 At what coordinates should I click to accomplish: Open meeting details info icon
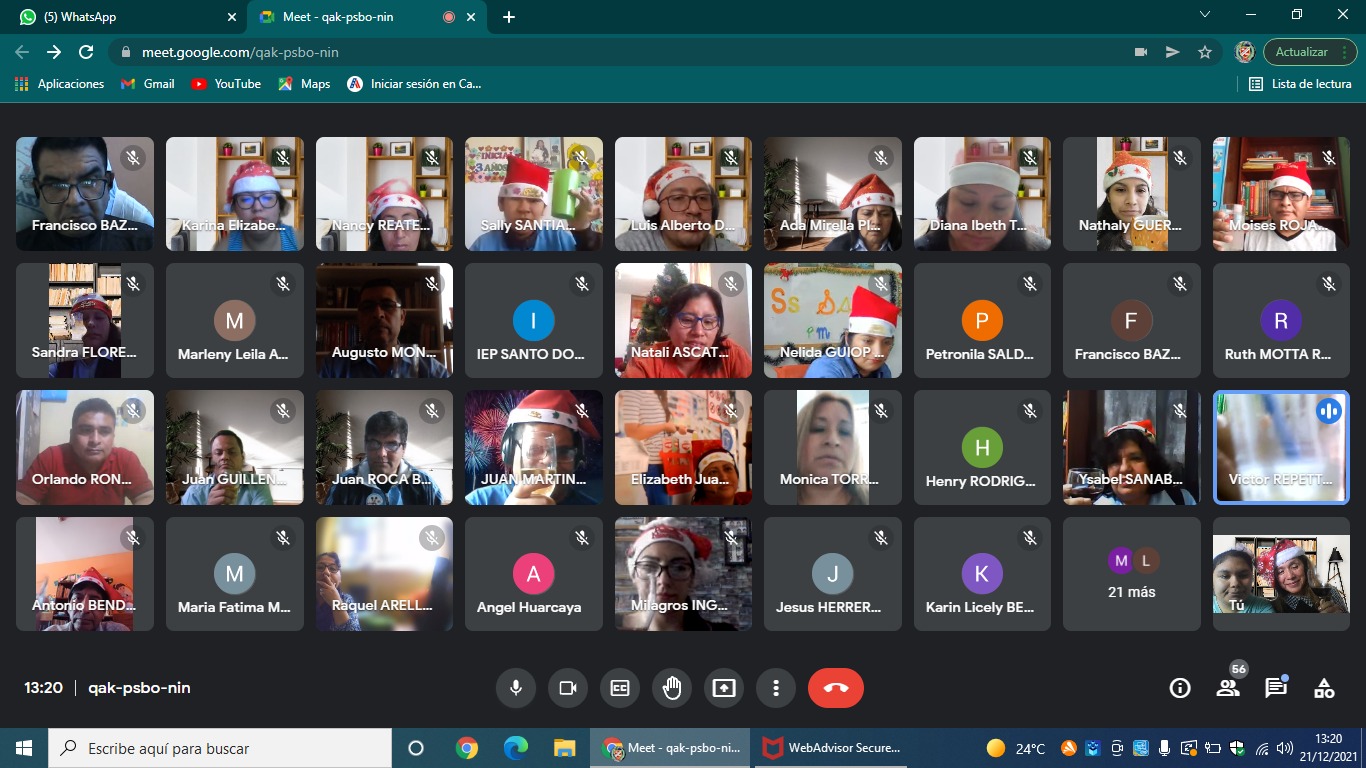point(1180,688)
